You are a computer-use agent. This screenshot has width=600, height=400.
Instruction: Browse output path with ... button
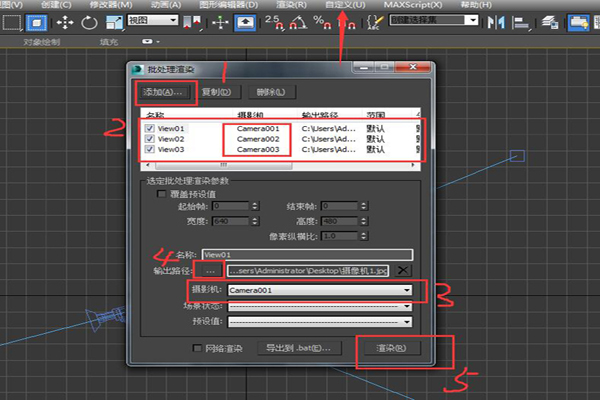(210, 270)
